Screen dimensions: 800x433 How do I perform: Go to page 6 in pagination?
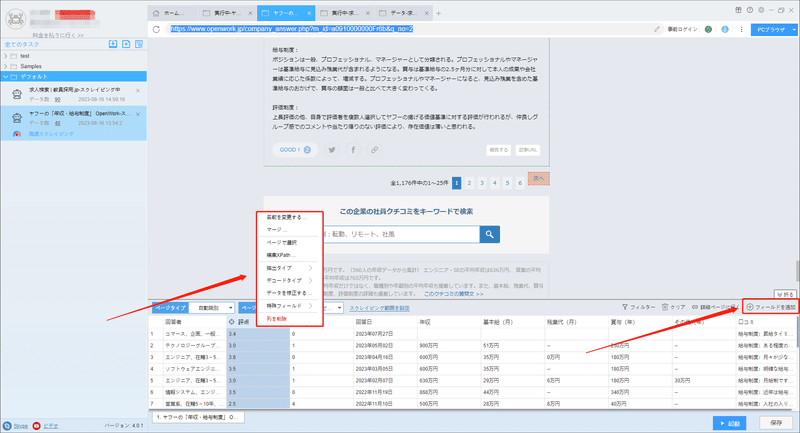pyautogui.click(x=520, y=183)
